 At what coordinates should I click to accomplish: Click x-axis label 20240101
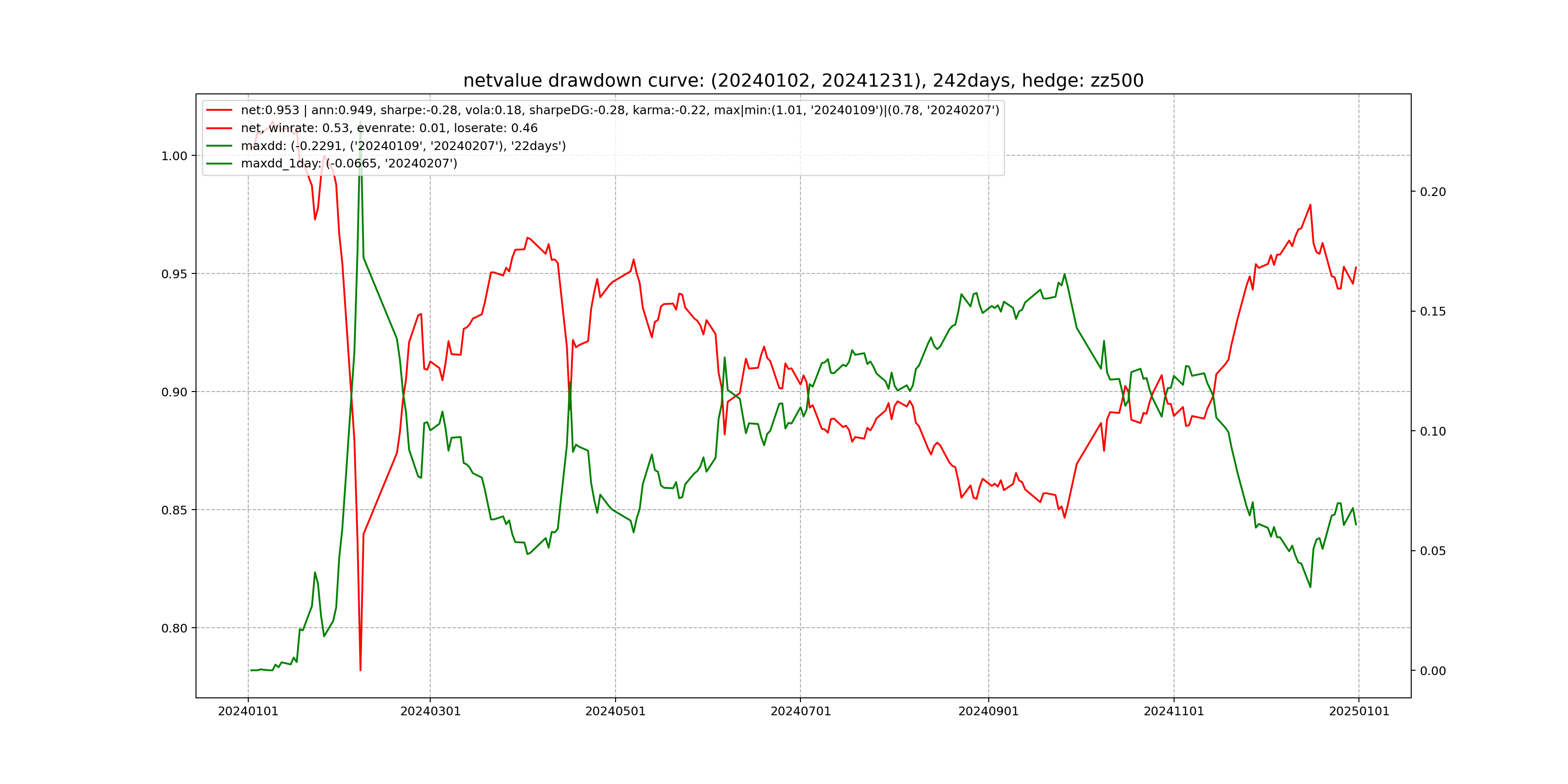pyautogui.click(x=248, y=711)
